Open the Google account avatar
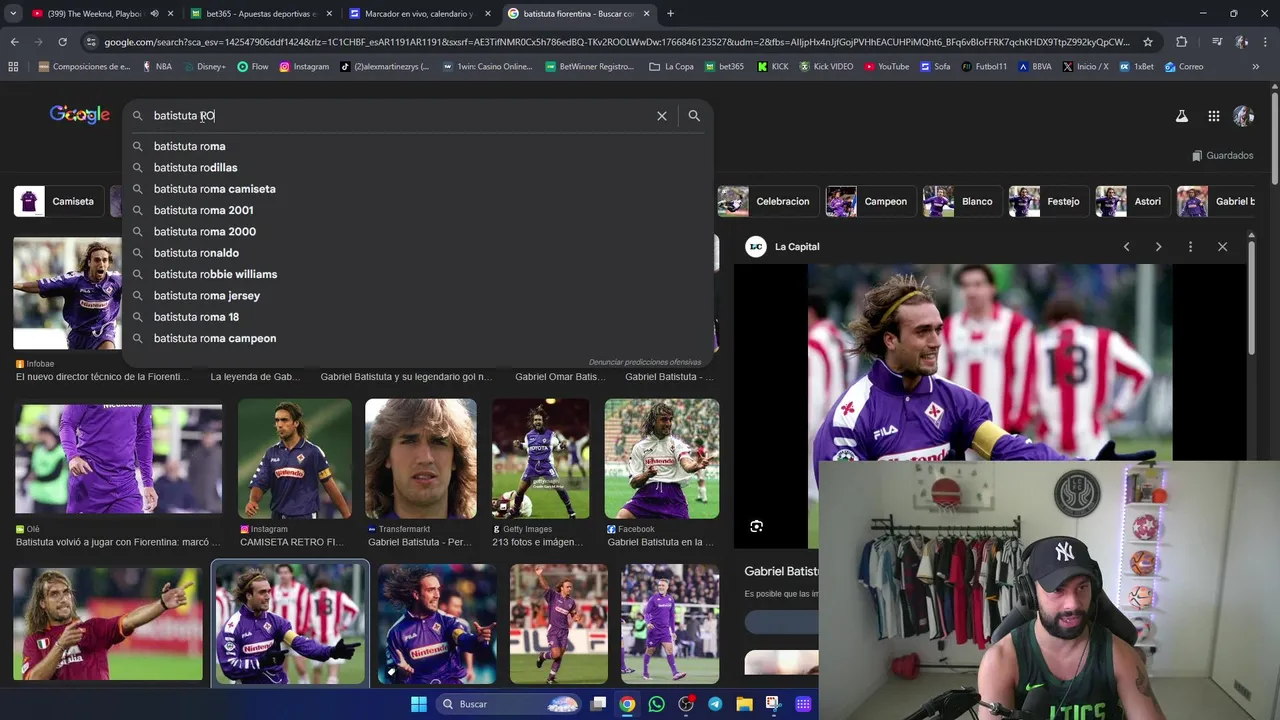The image size is (1280, 720). (1243, 116)
